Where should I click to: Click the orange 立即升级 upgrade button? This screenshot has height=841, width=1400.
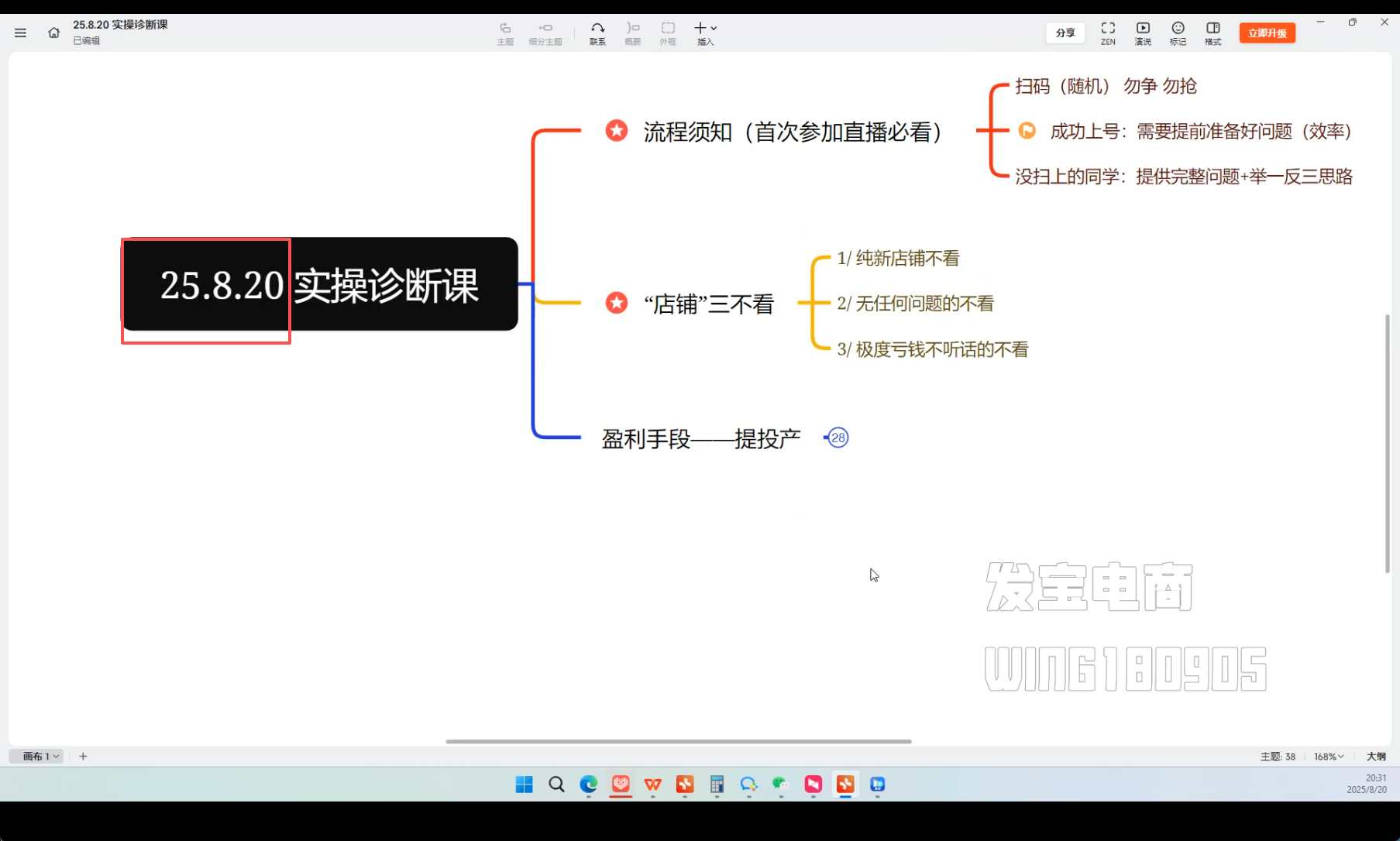click(1267, 33)
